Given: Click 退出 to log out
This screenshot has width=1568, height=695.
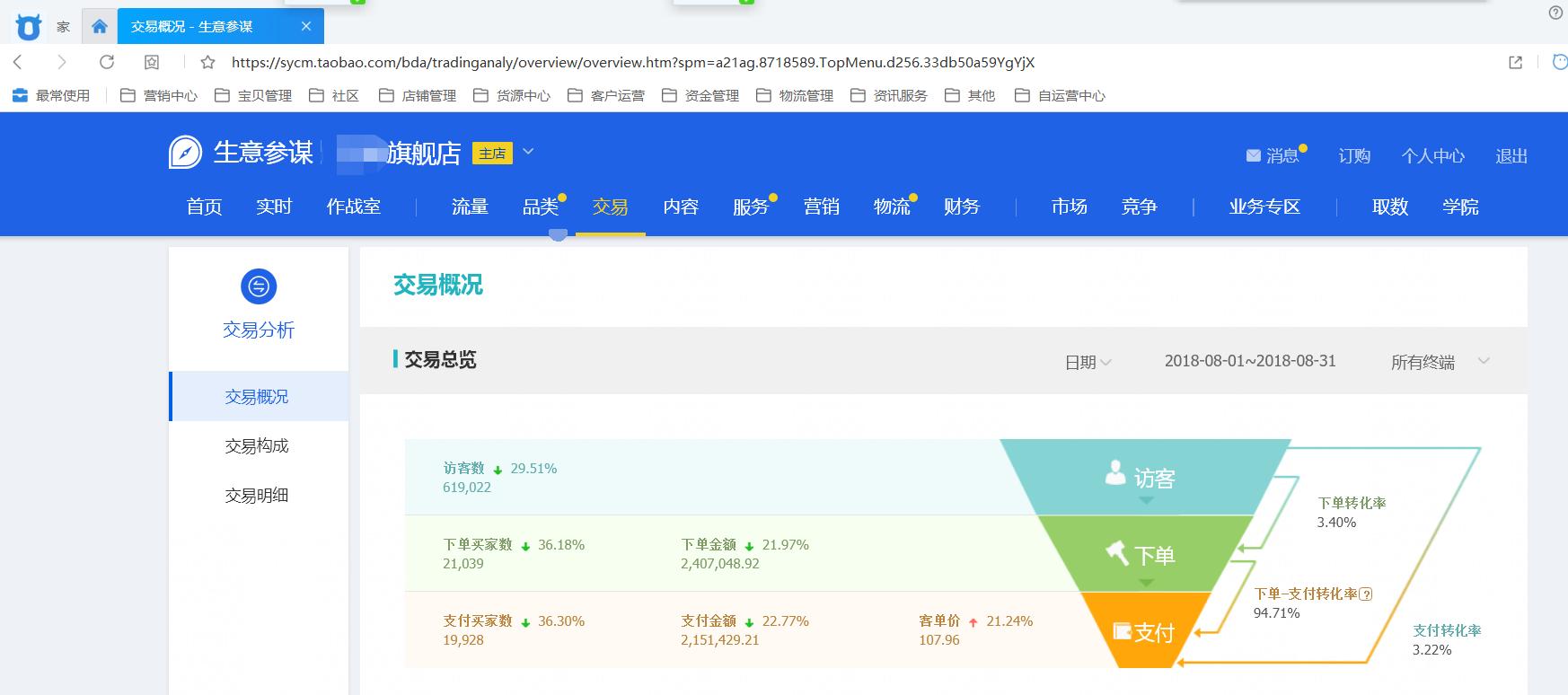Looking at the screenshot, I should coord(1511,155).
